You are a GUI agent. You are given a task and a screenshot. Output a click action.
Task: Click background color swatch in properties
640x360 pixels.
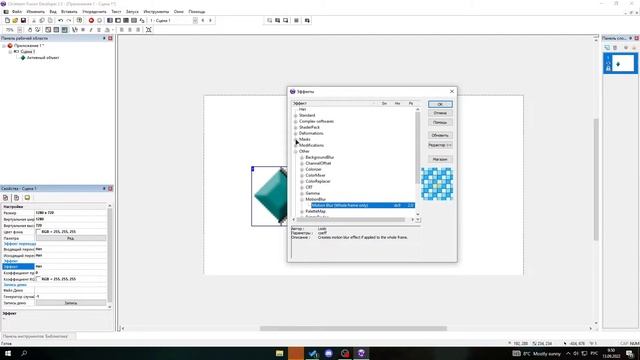pyautogui.click(x=38, y=232)
